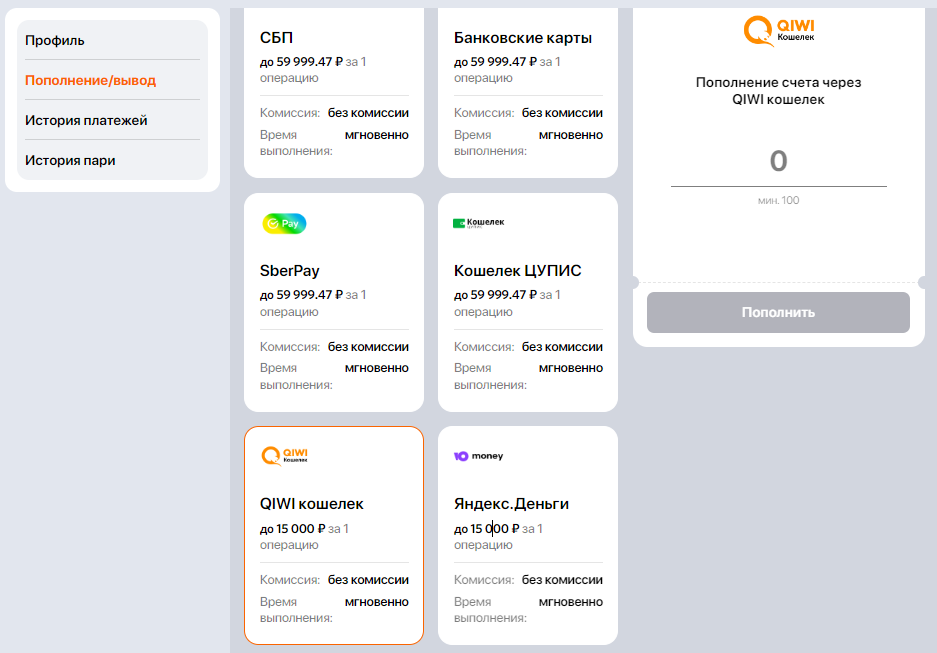Click the YooMoney logo icon

(479, 456)
